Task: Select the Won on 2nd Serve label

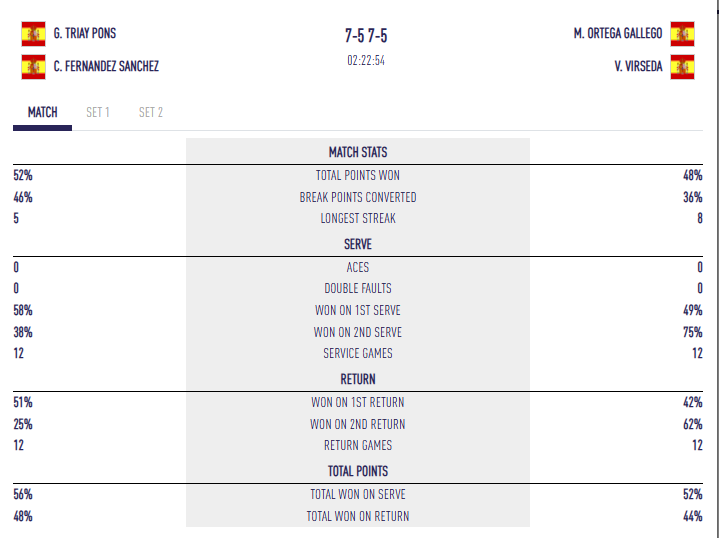Action: (358, 332)
